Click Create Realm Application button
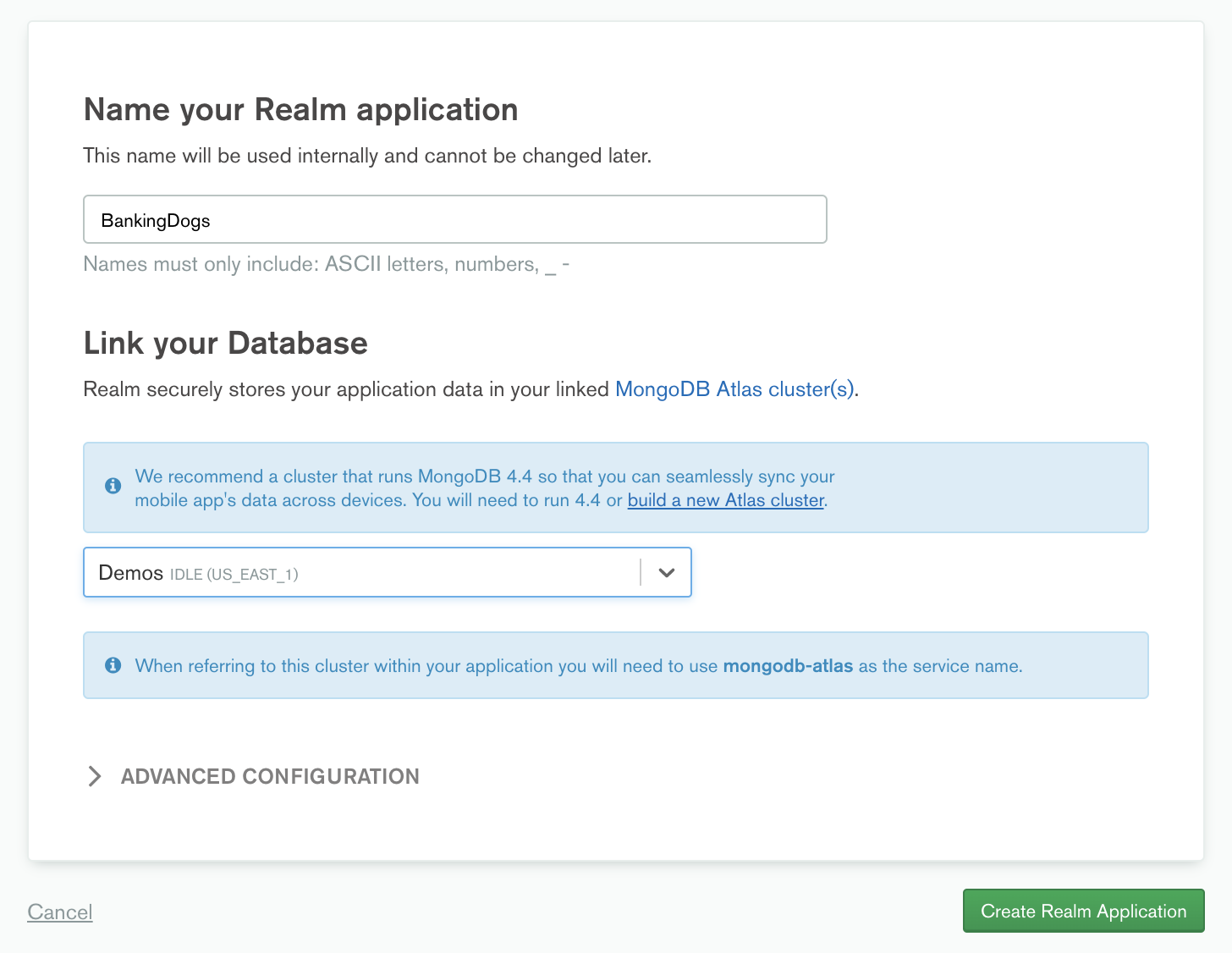 click(1083, 911)
